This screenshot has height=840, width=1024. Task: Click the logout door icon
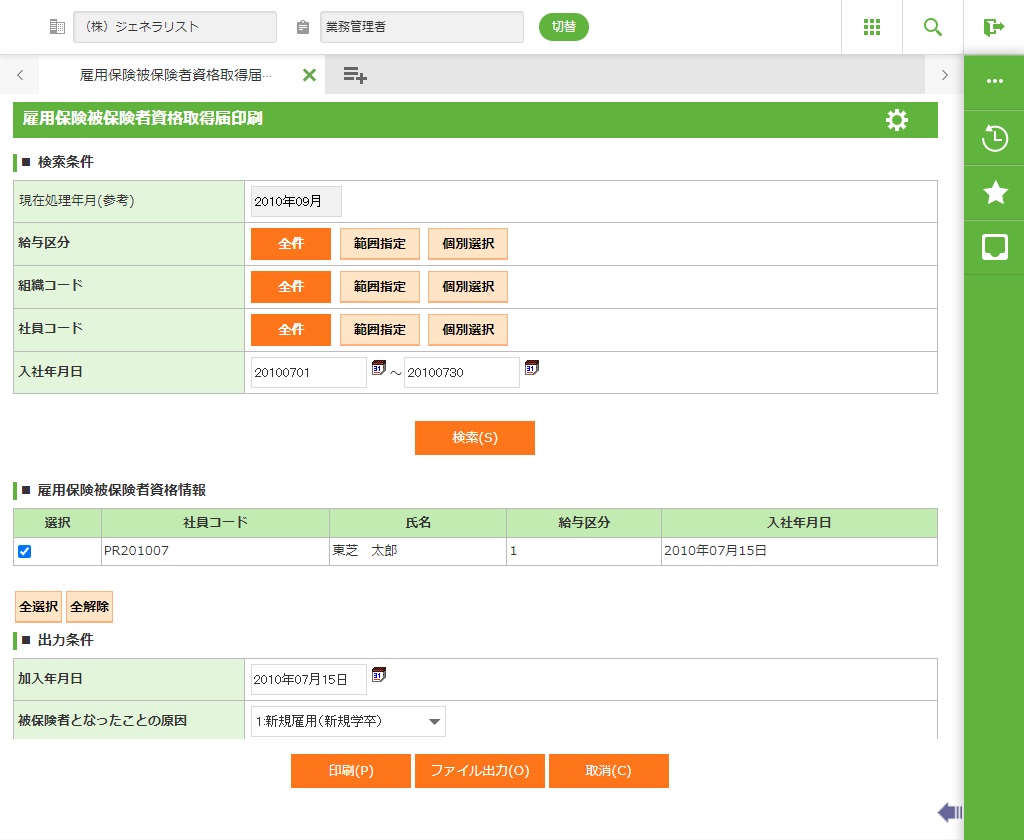[x=993, y=27]
